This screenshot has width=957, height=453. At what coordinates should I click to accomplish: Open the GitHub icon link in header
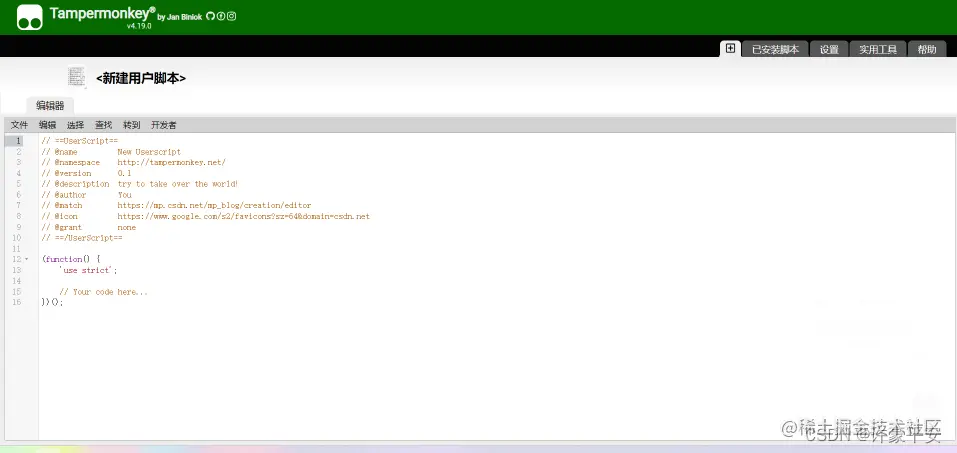211,16
